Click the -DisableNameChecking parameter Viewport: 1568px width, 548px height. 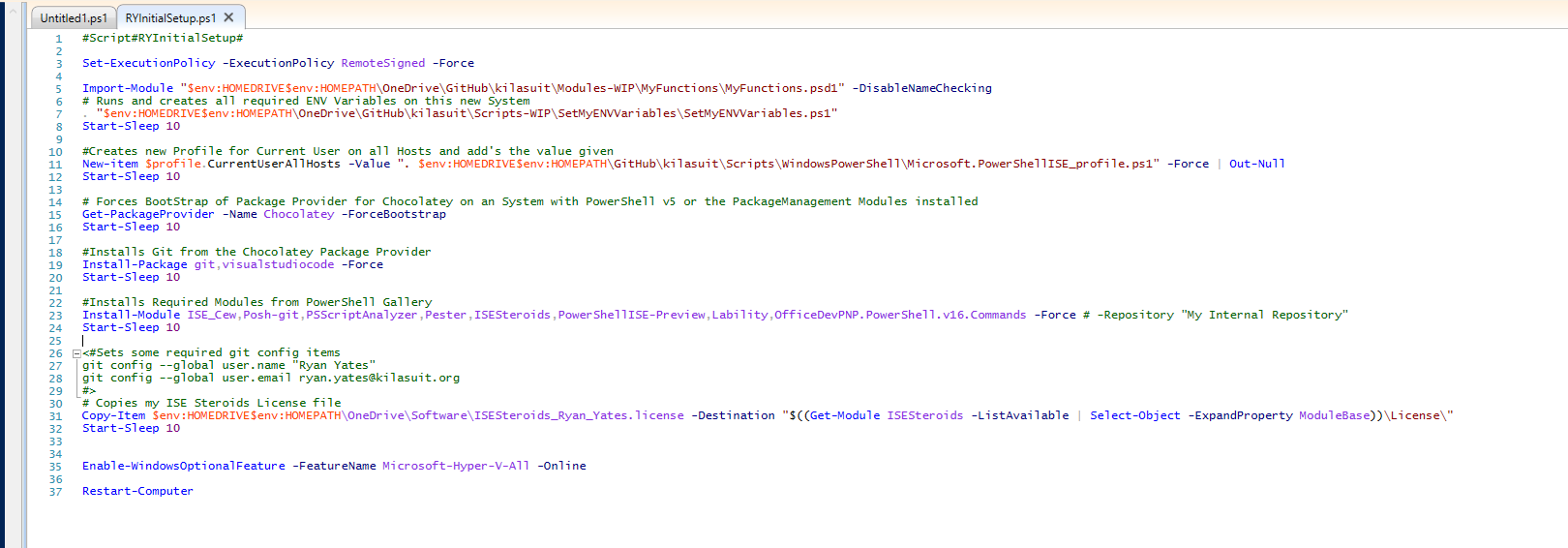tap(921, 88)
